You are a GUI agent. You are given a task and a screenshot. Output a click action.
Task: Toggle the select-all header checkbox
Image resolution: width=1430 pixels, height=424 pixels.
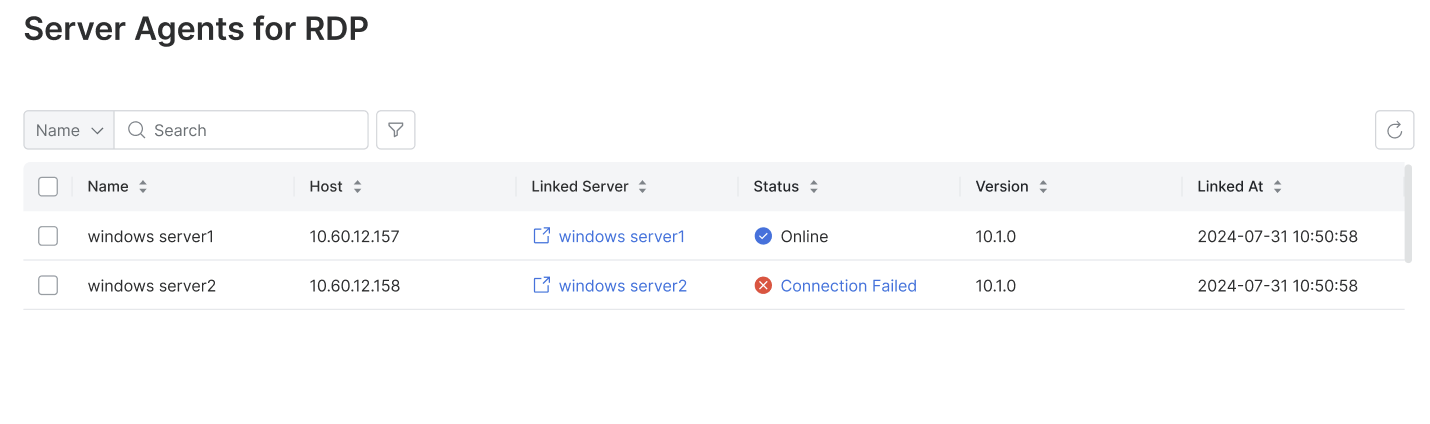[48, 187]
